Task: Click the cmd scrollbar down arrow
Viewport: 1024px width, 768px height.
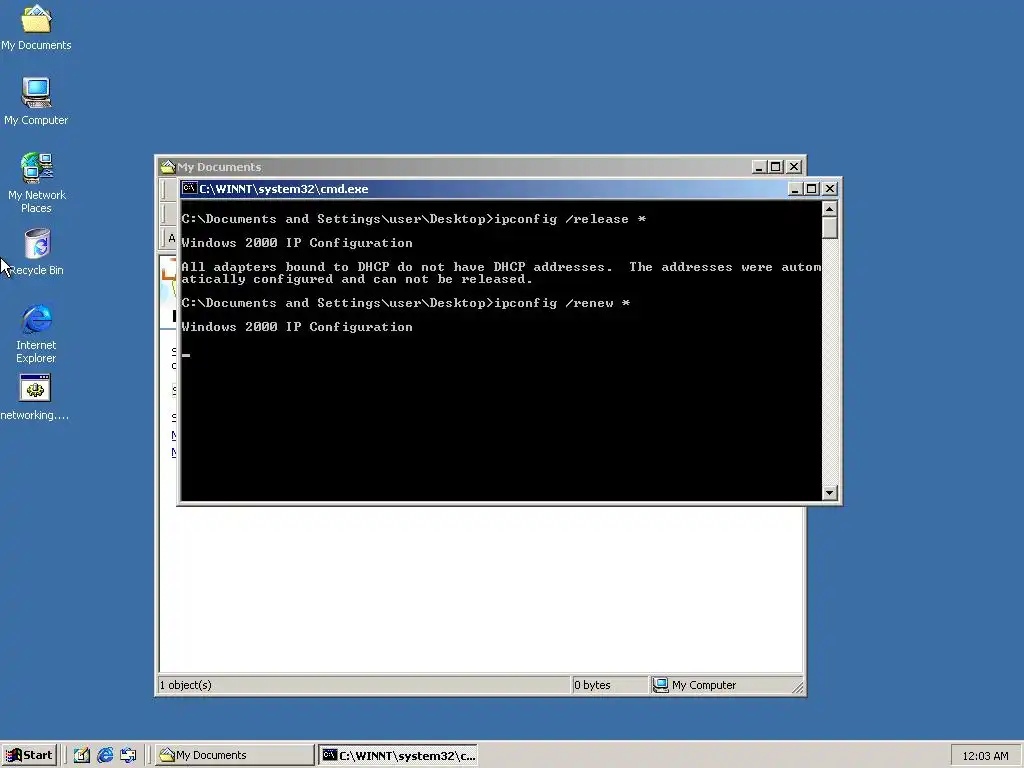Action: [x=829, y=493]
